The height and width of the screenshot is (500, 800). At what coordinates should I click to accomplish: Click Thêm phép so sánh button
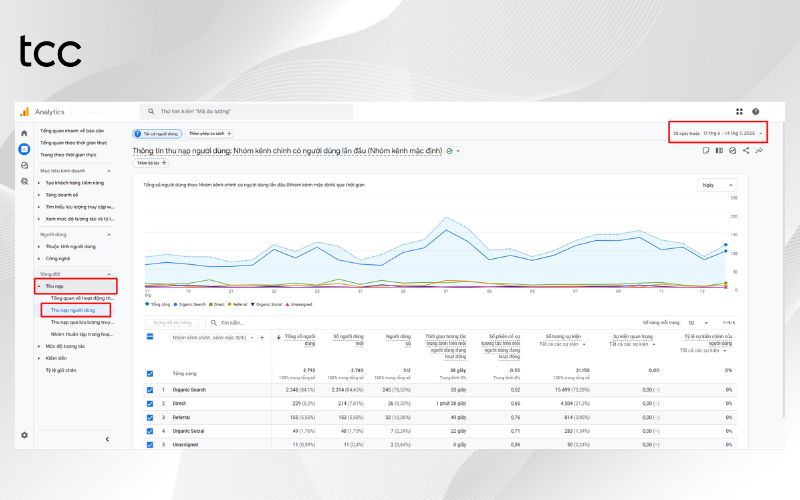pyautogui.click(x=209, y=134)
